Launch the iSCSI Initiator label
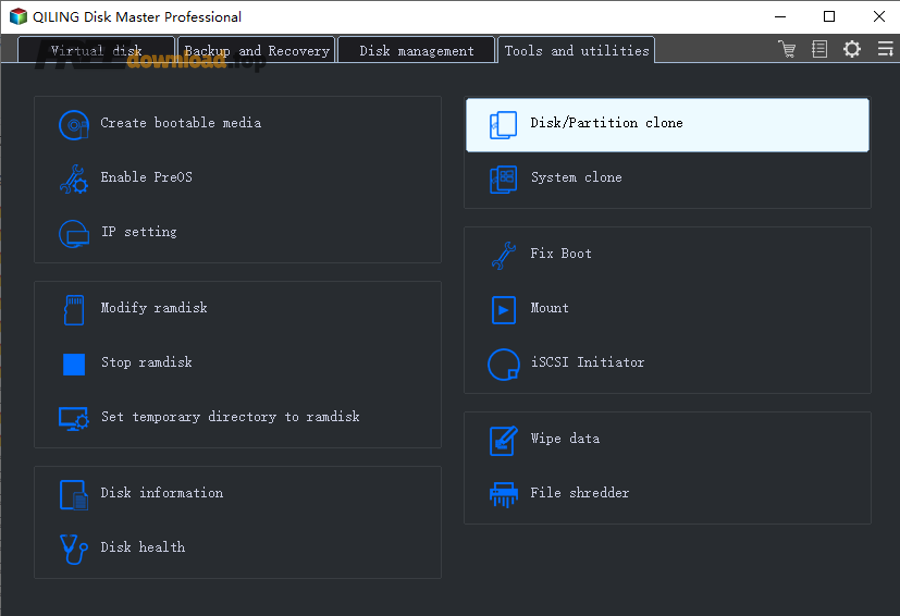Image resolution: width=900 pixels, height=616 pixels. click(x=588, y=362)
